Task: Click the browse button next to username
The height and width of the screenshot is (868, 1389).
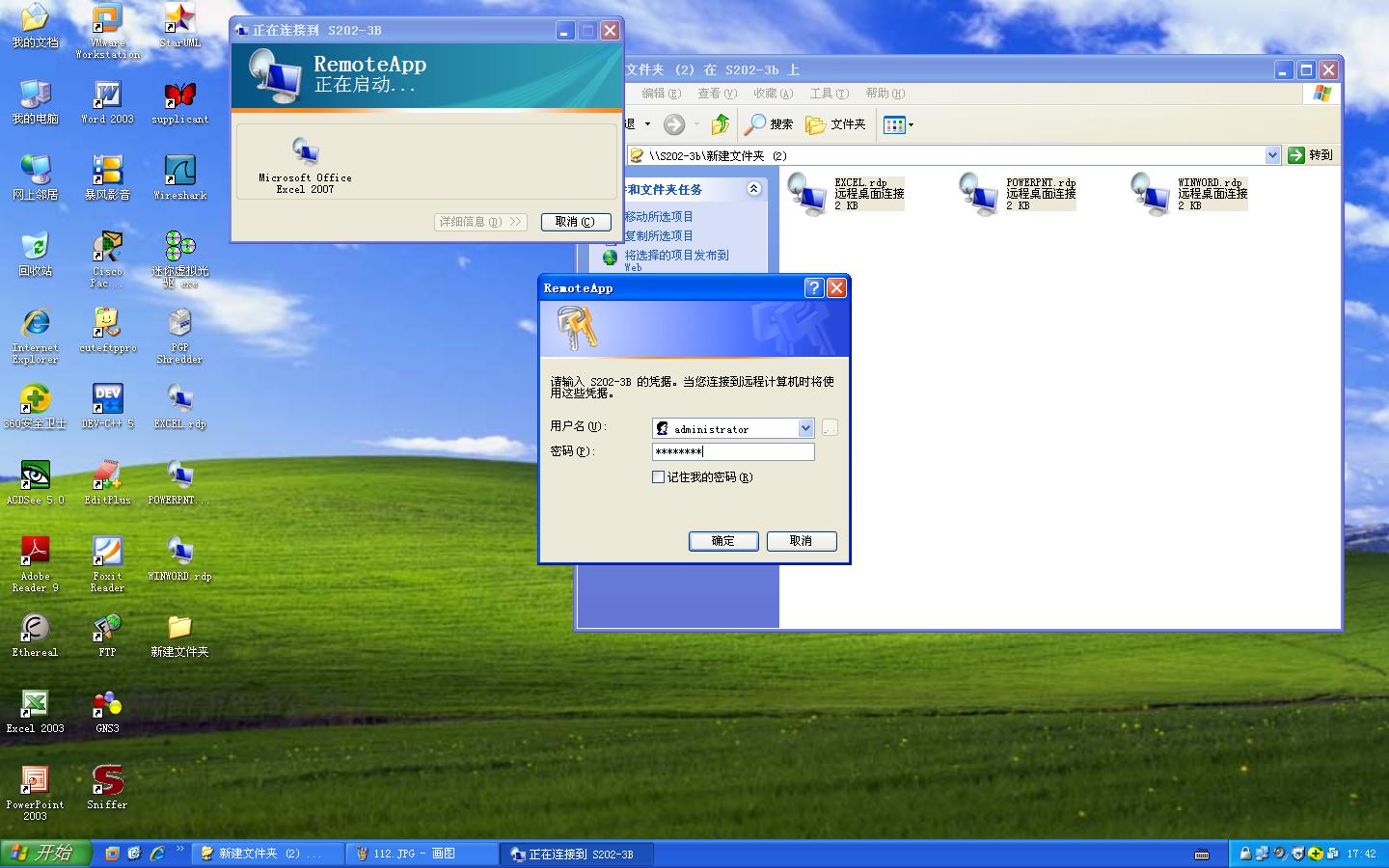Action: 830,428
